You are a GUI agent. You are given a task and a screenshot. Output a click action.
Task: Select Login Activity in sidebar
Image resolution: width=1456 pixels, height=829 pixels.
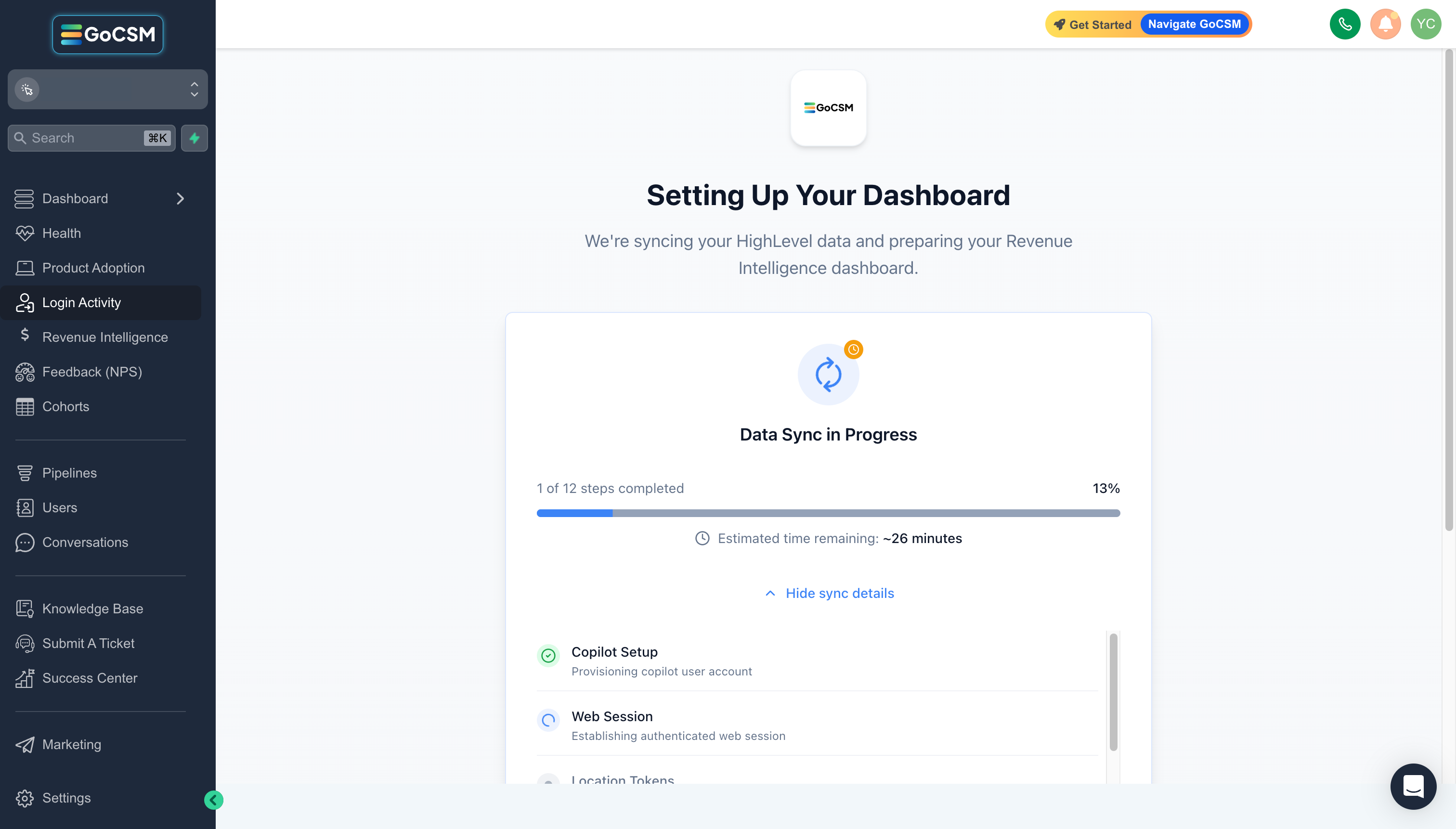coord(101,302)
